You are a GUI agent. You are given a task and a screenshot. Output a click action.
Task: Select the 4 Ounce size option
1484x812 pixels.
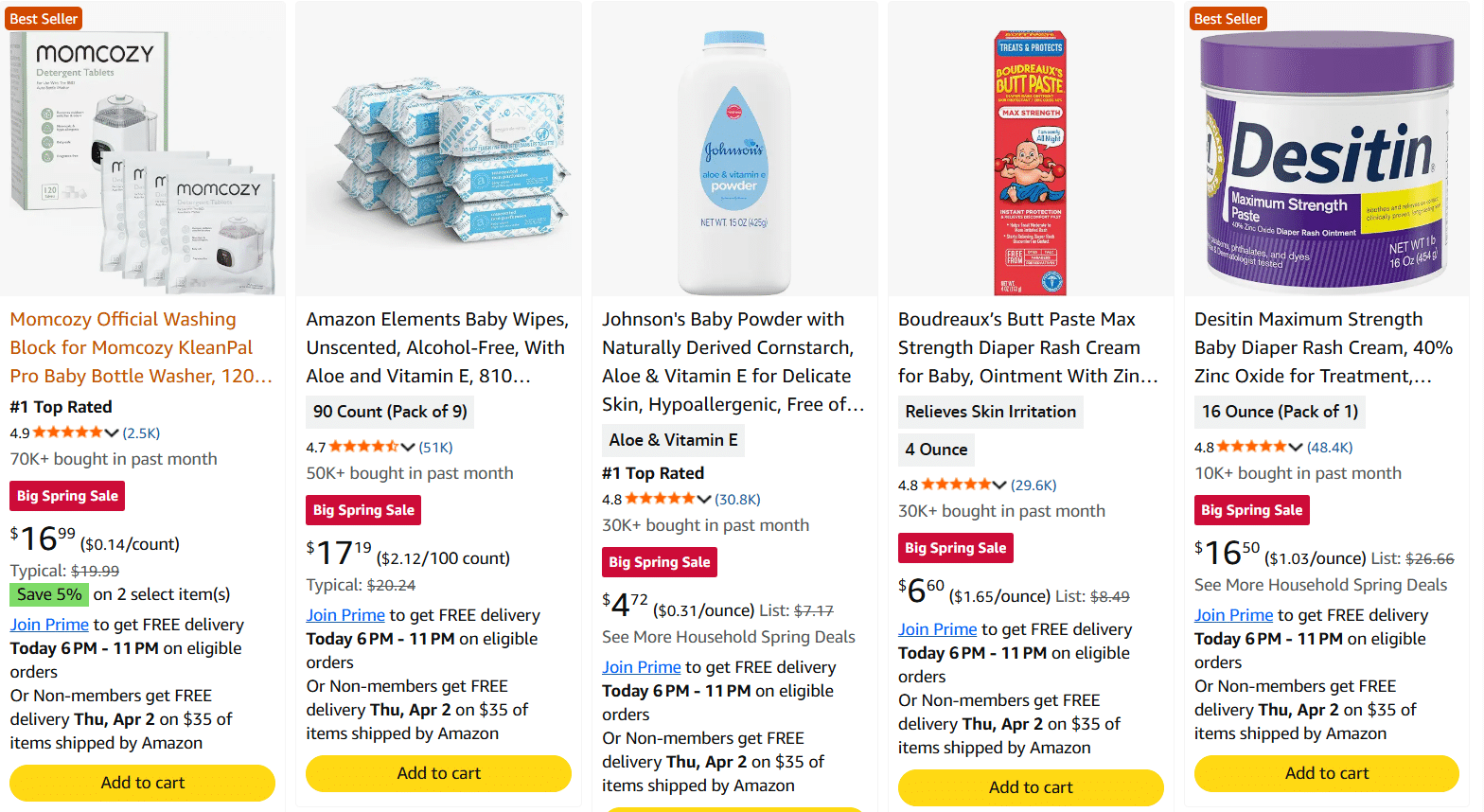936,450
